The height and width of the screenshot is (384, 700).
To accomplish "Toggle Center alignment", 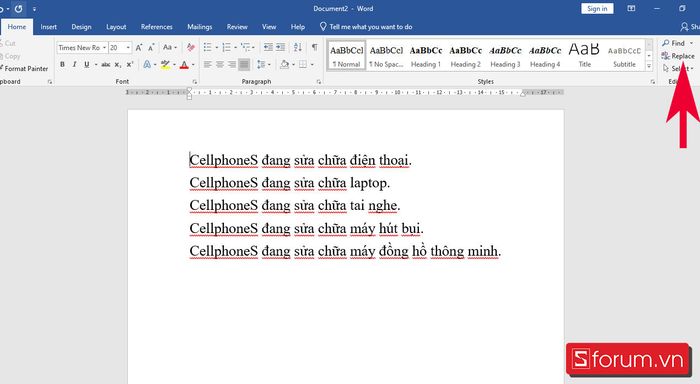I will [x=220, y=65].
